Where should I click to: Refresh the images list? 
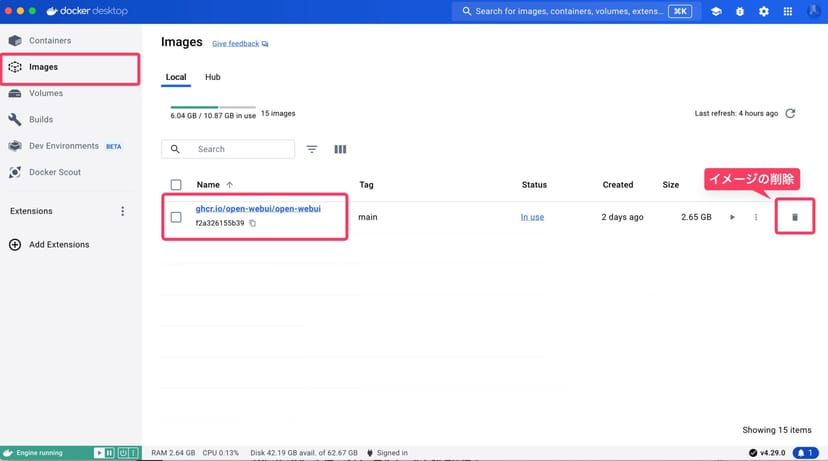(790, 114)
